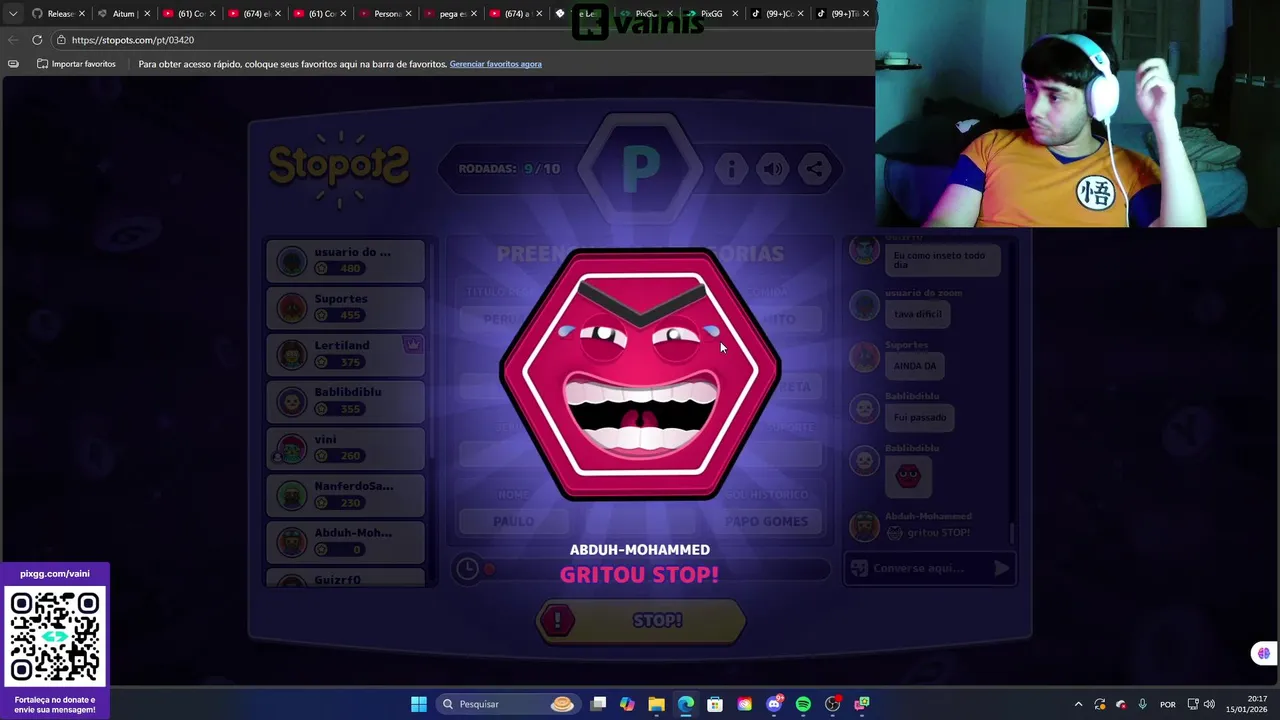The height and width of the screenshot is (720, 1280).
Task: Click the microphone icon in system tray
Action: coord(1142,704)
